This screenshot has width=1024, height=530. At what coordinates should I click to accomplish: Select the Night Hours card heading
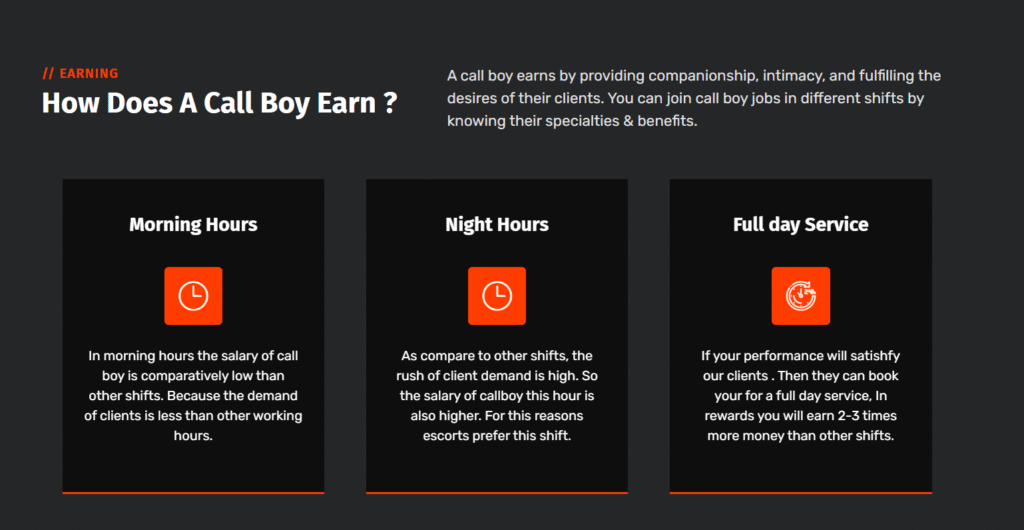[x=497, y=225]
